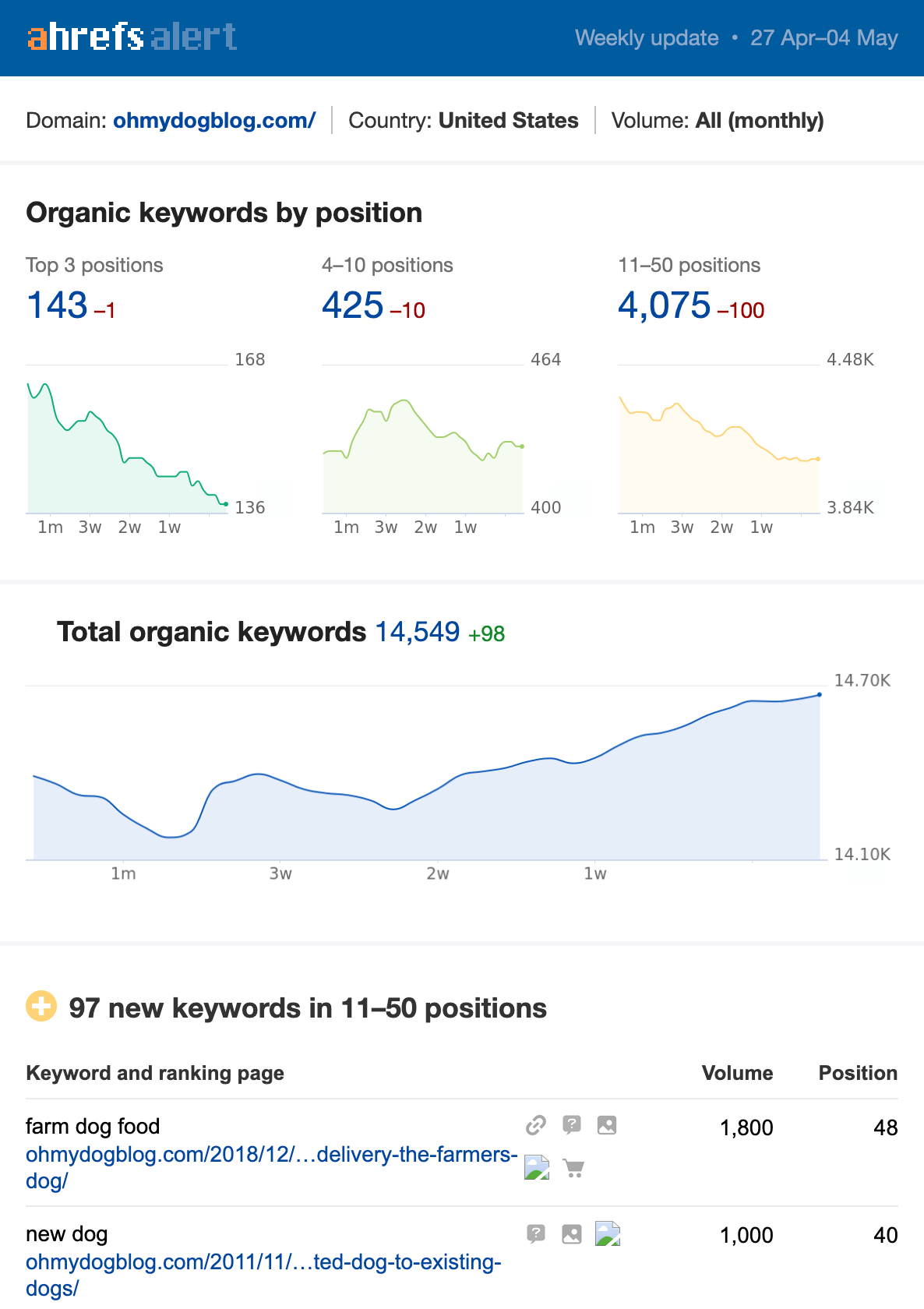The height and width of the screenshot is (1309, 924).
Task: Click the link icon beside "farm dog food"
Action: tap(536, 1125)
